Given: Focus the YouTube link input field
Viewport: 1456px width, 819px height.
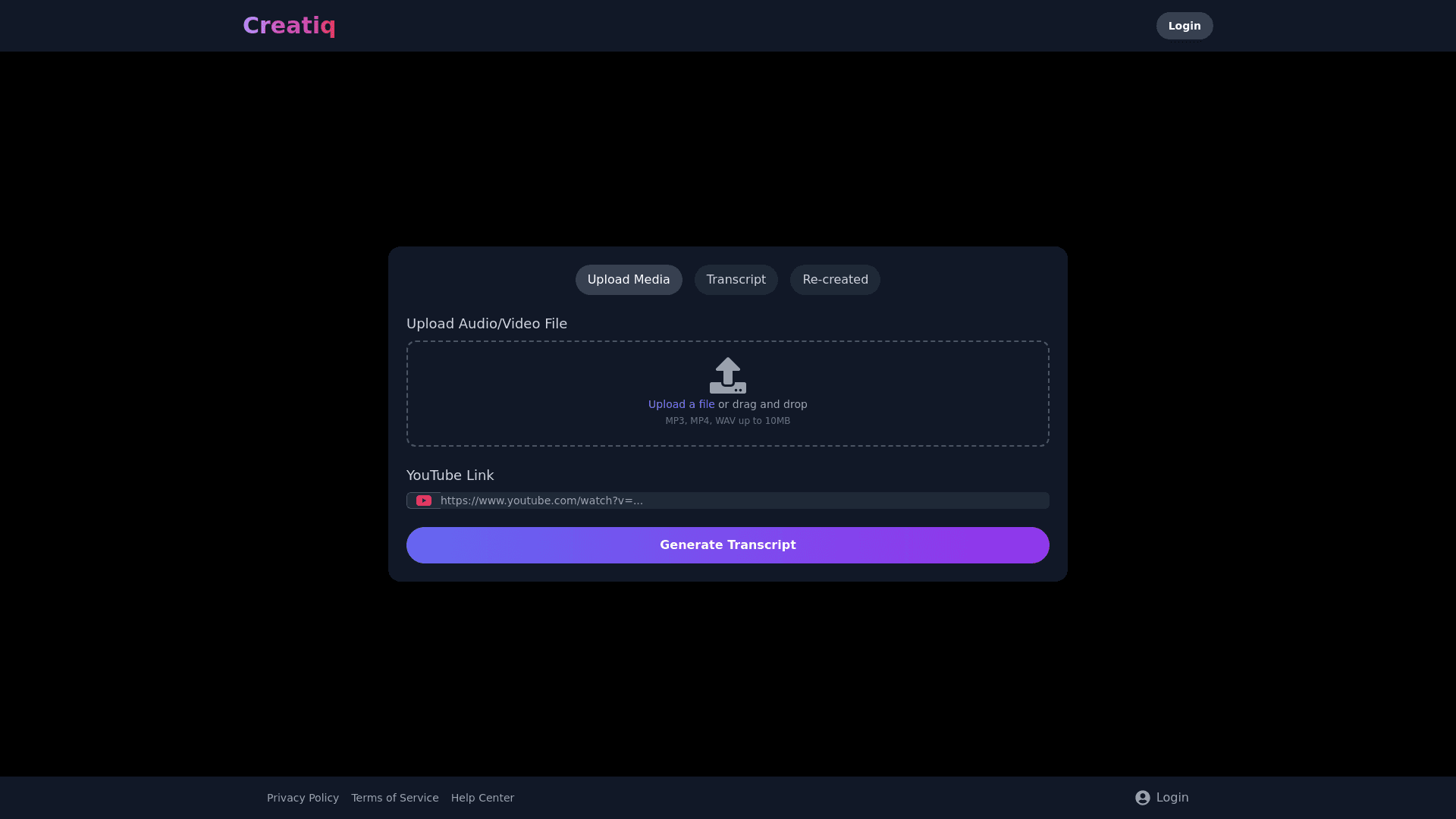Looking at the screenshot, I should pyautogui.click(x=743, y=500).
